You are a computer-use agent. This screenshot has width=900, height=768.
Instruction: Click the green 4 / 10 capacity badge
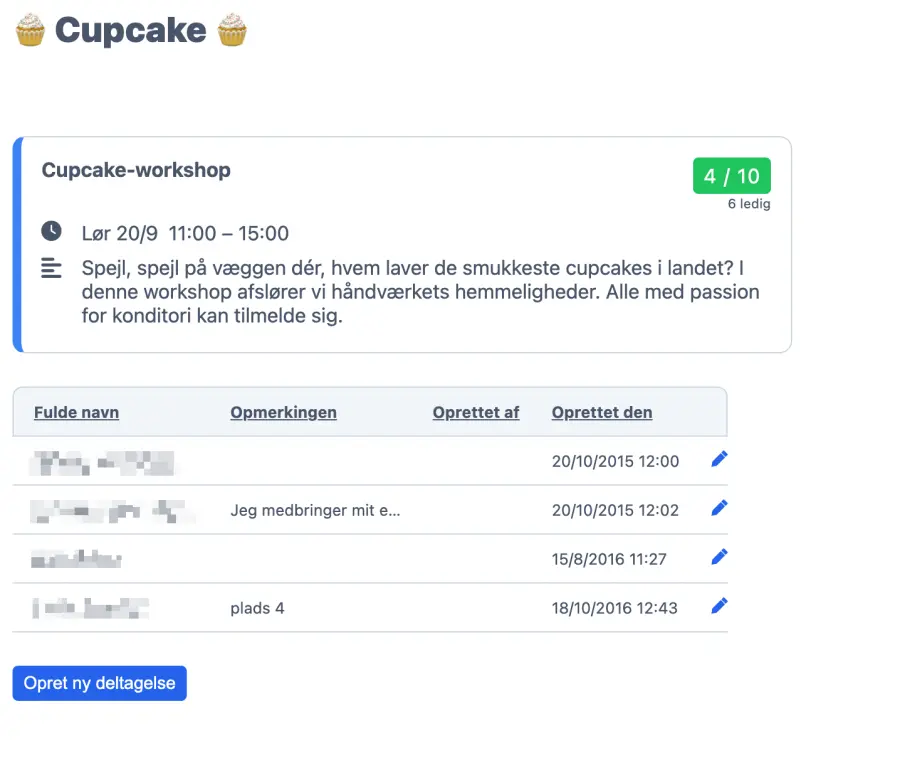tap(731, 176)
